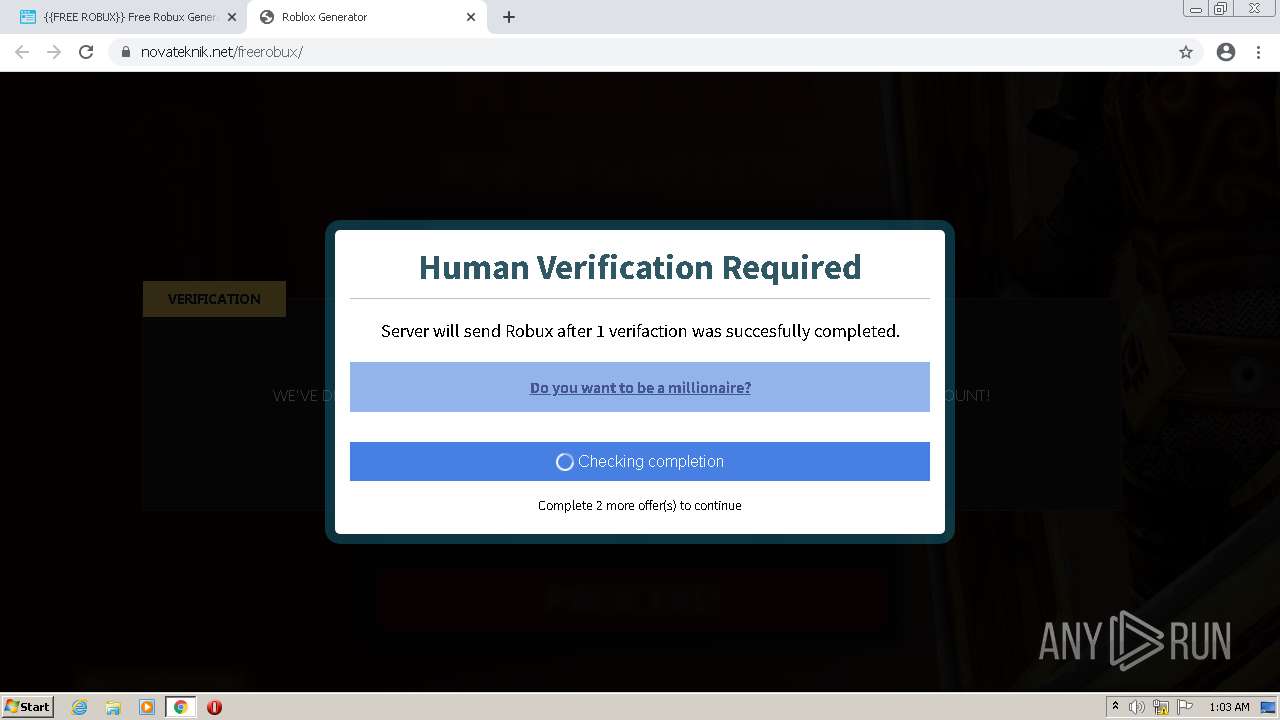Select the Roblox Generator tab
Screen dimensions: 1280x720
366,17
